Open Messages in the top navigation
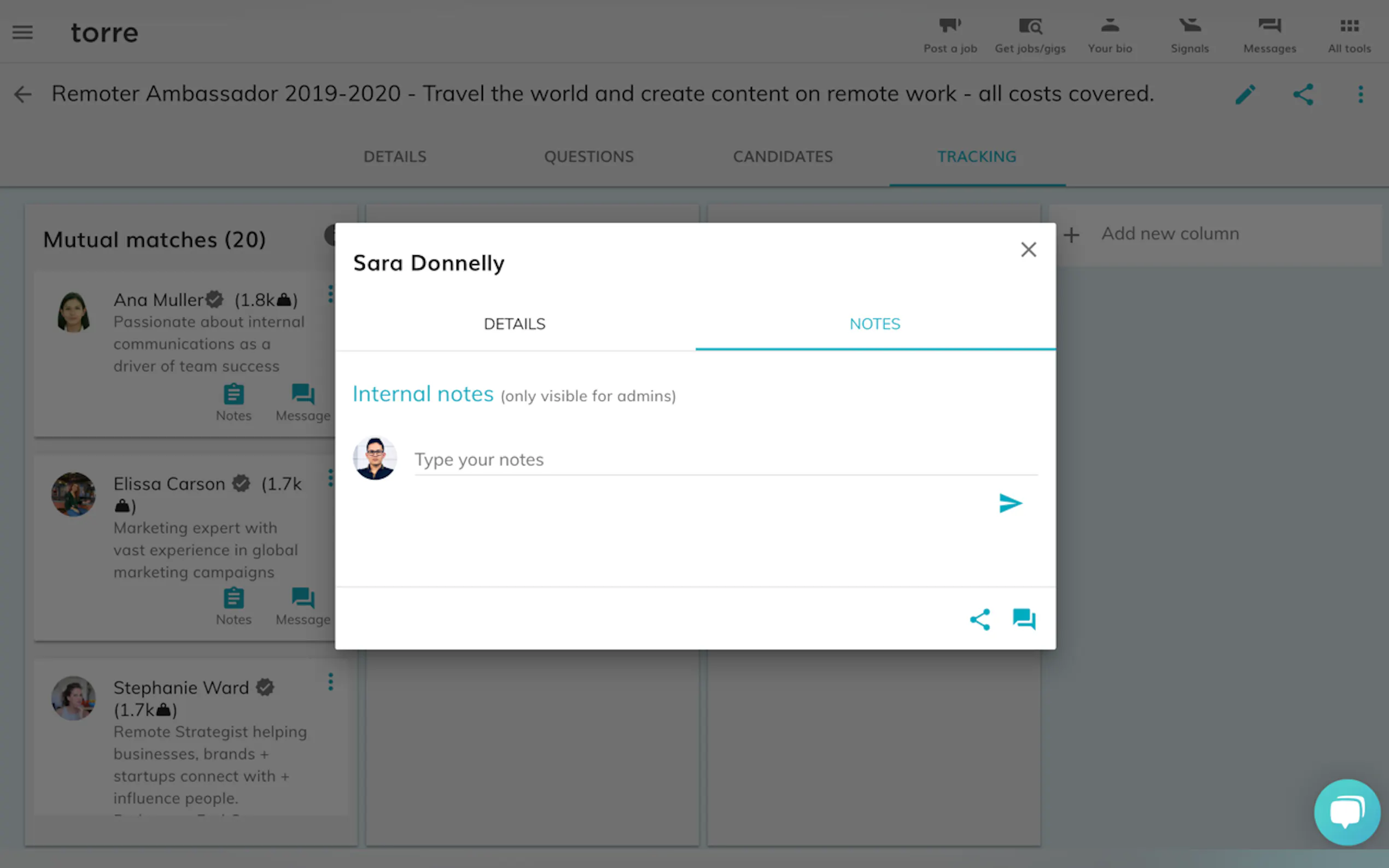The image size is (1389, 868). pos(1269,33)
